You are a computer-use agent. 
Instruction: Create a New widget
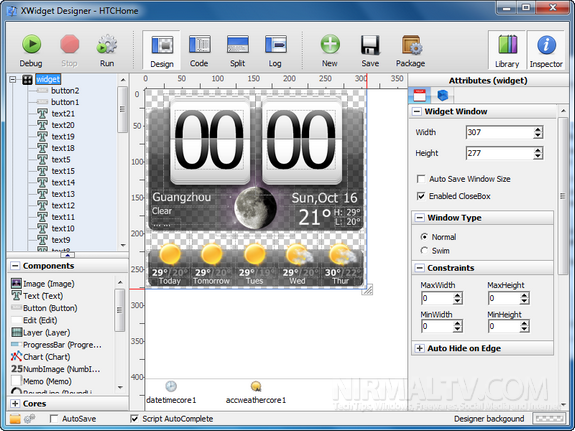(x=330, y=51)
